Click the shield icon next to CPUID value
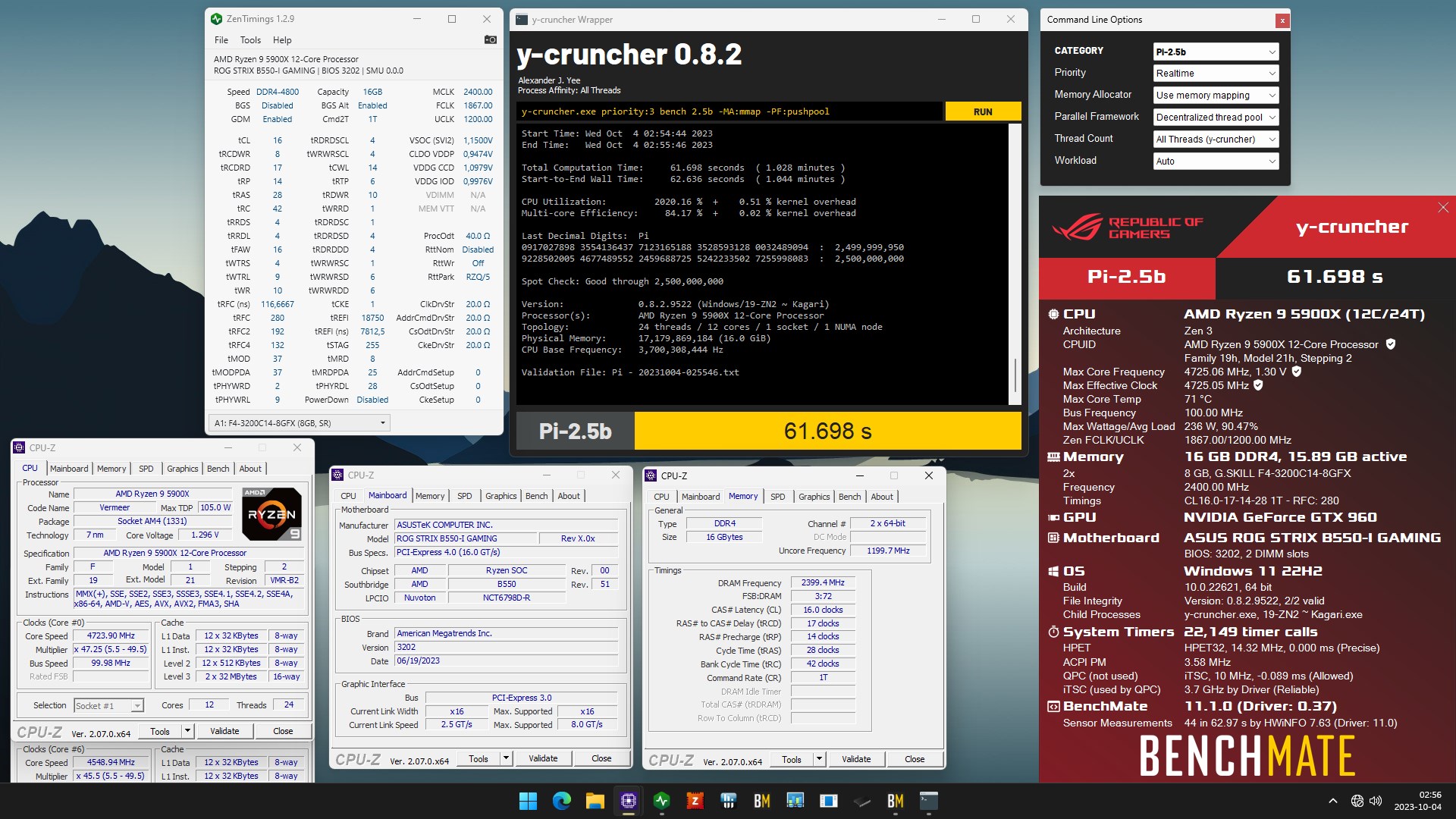 [x=1391, y=344]
